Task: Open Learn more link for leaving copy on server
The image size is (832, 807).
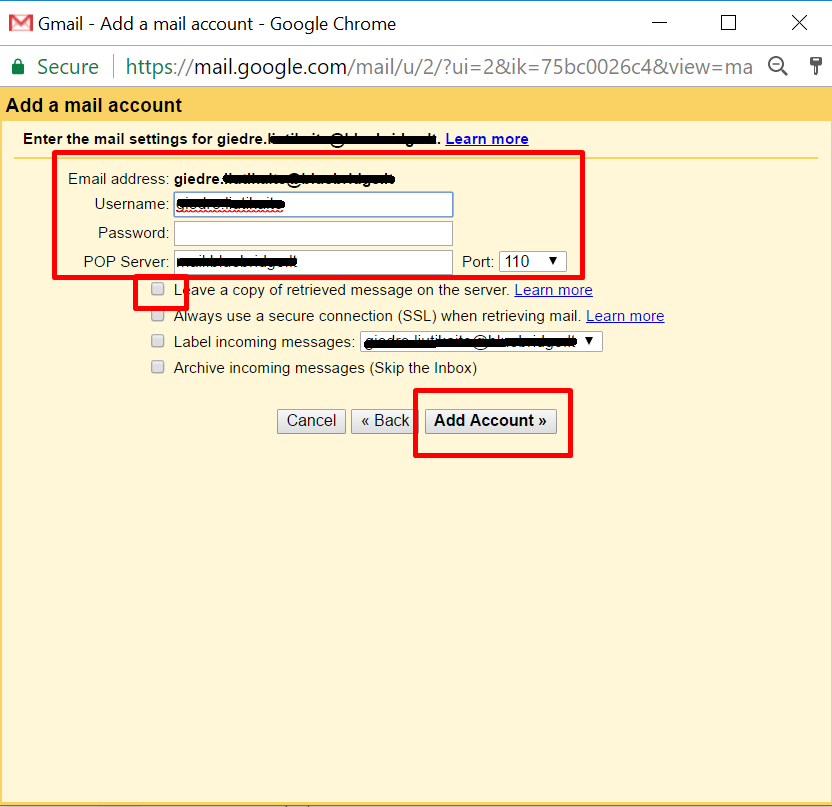Action: (553, 290)
